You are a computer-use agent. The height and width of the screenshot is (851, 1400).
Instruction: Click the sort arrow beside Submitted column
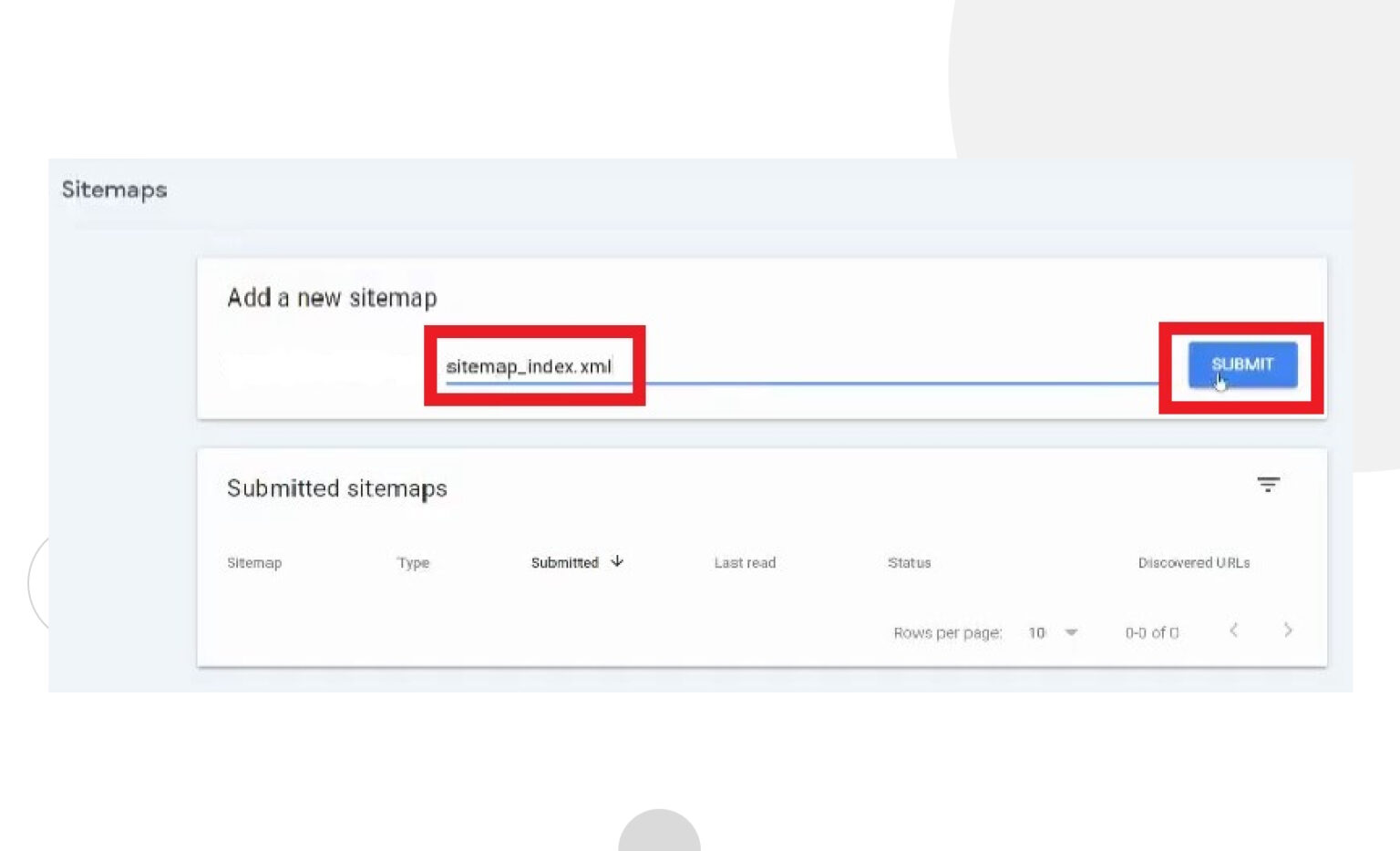coord(616,563)
